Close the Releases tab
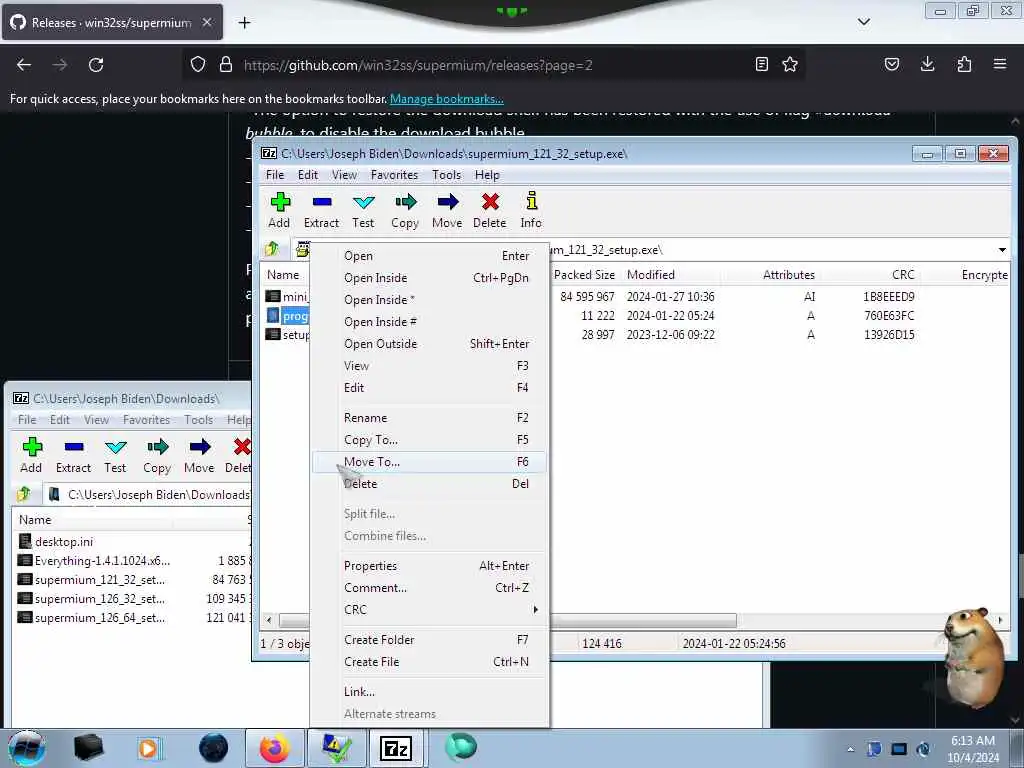Image resolution: width=1024 pixels, height=768 pixels. click(x=207, y=22)
